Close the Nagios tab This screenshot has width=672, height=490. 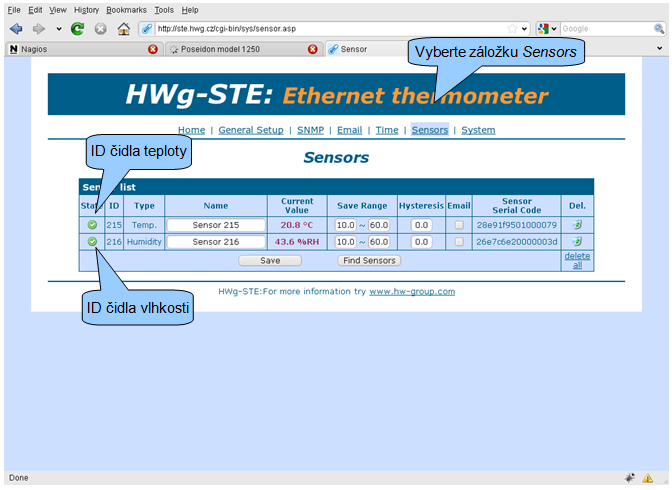[x=153, y=49]
